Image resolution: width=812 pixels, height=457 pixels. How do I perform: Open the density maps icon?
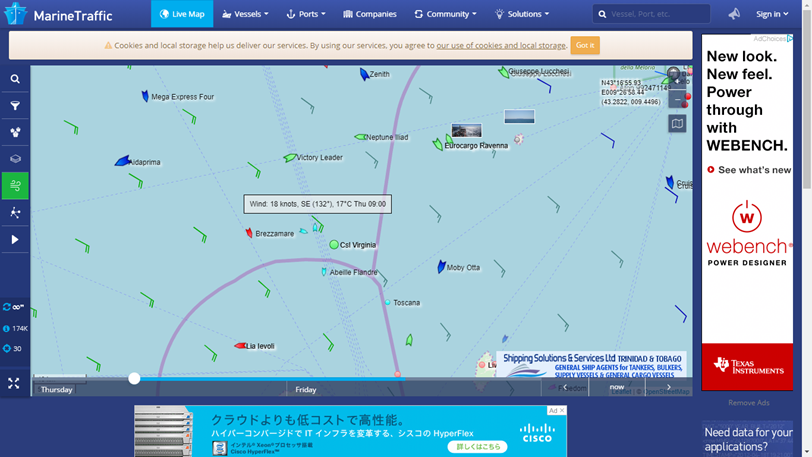pos(15,133)
